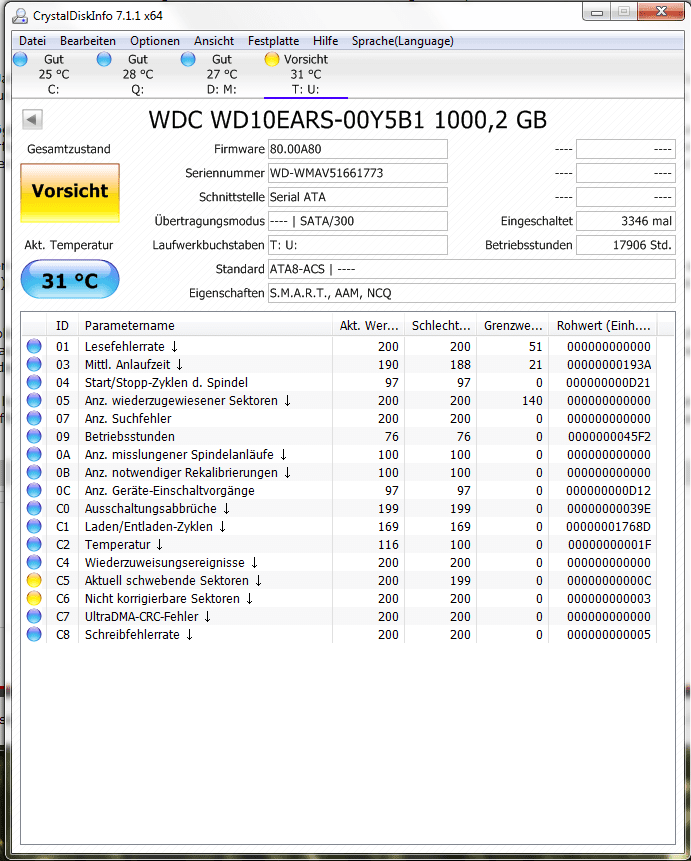
Task: Open the Hilfe menu
Action: (325, 41)
